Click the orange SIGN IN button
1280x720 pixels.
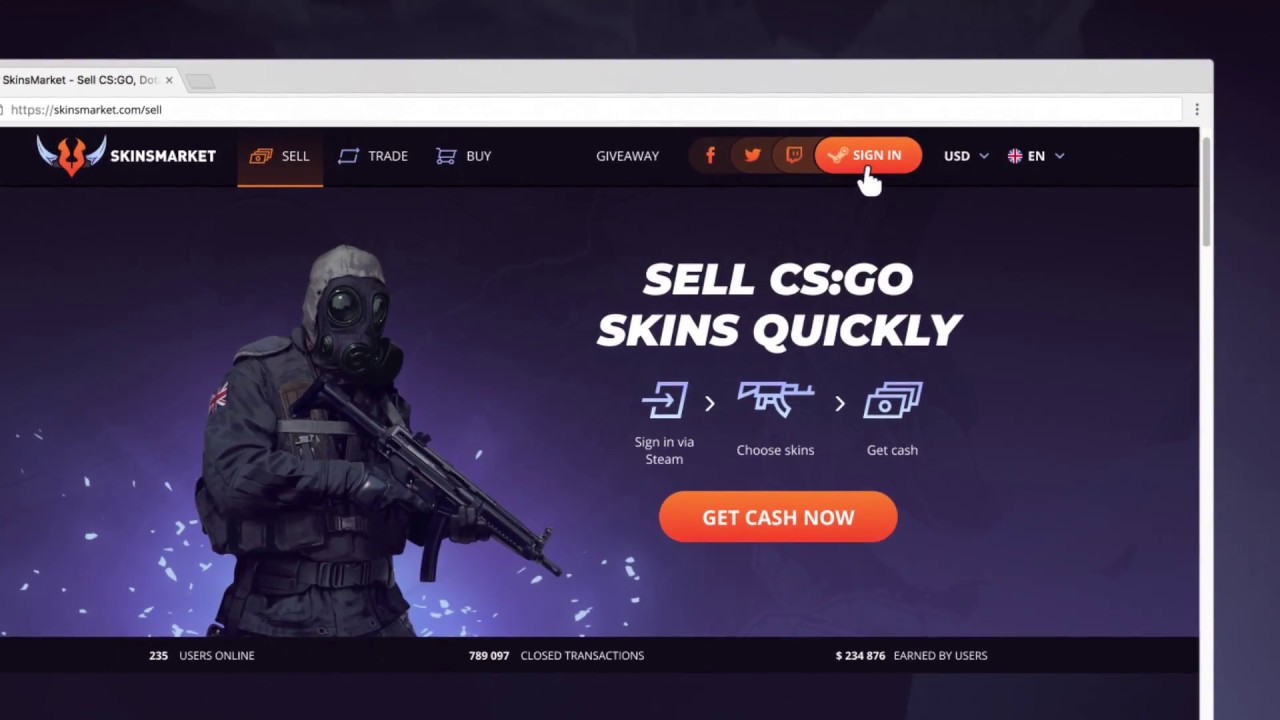coord(868,155)
